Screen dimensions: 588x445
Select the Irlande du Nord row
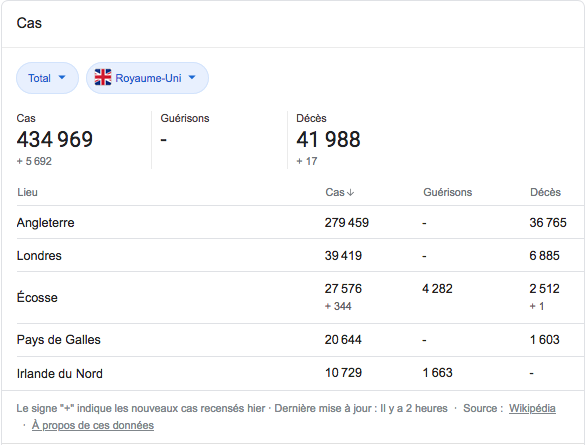click(x=300, y=373)
